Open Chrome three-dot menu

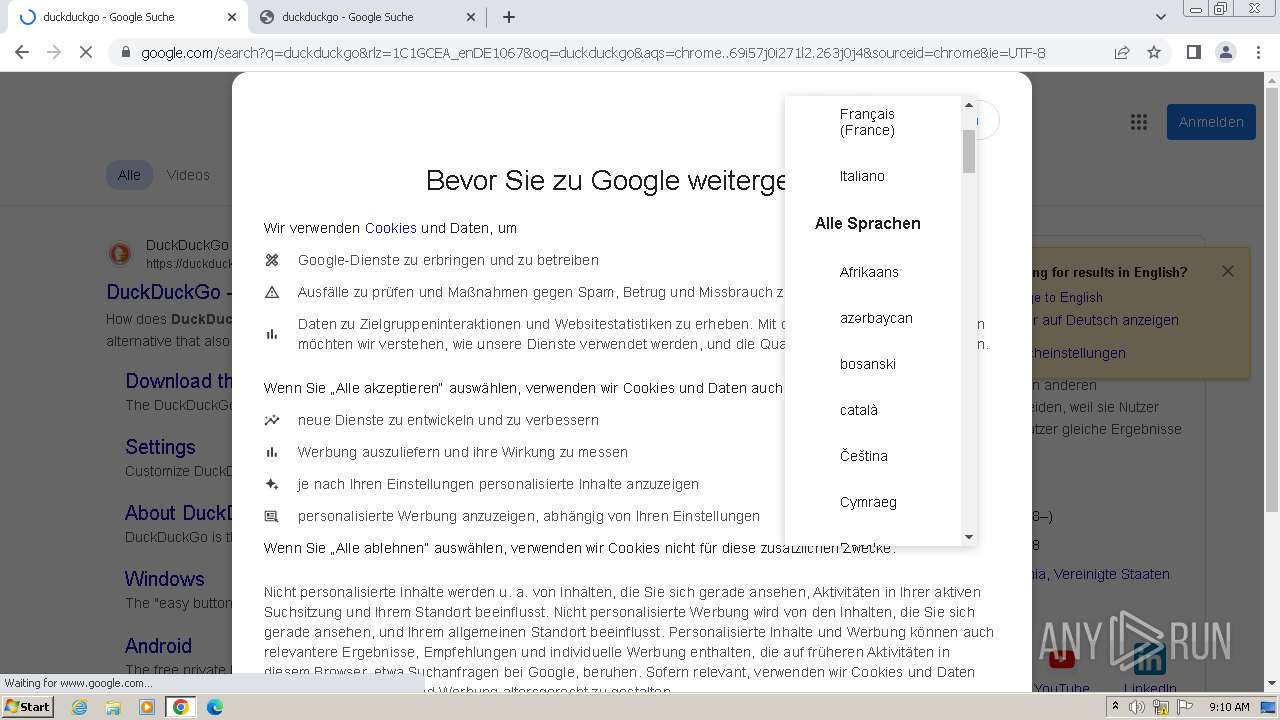[x=1258, y=52]
